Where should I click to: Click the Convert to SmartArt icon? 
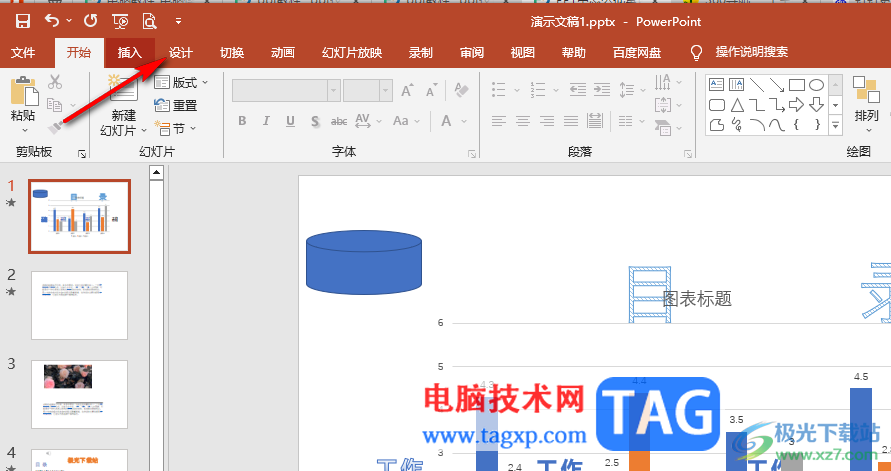pos(662,128)
